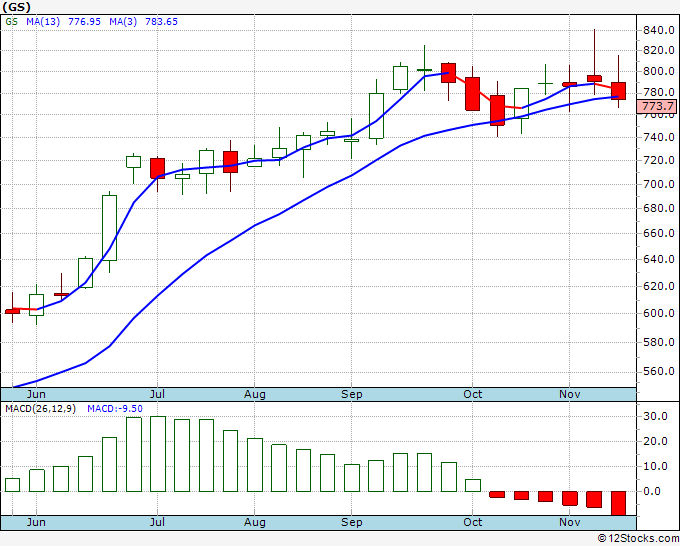Select the 740.0 price axis label

click(x=659, y=137)
